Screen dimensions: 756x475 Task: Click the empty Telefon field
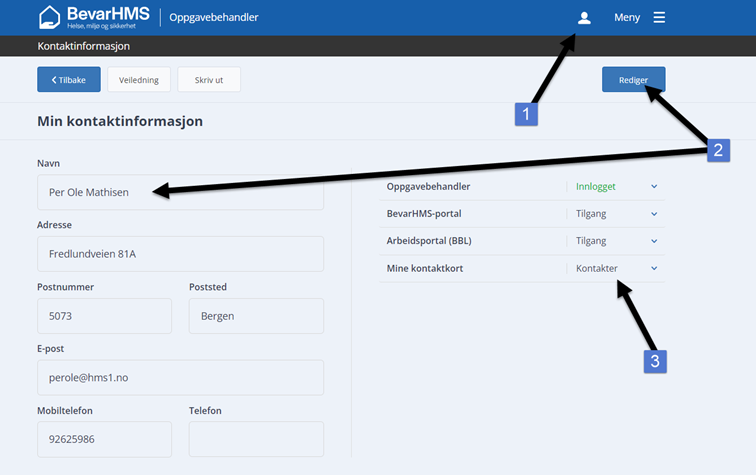[256, 439]
